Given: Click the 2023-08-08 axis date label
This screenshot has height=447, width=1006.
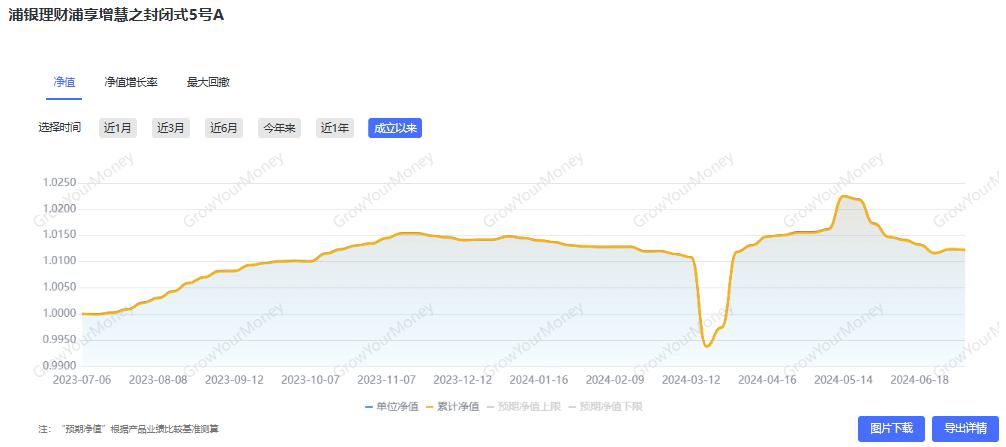Looking at the screenshot, I should click(x=158, y=380).
